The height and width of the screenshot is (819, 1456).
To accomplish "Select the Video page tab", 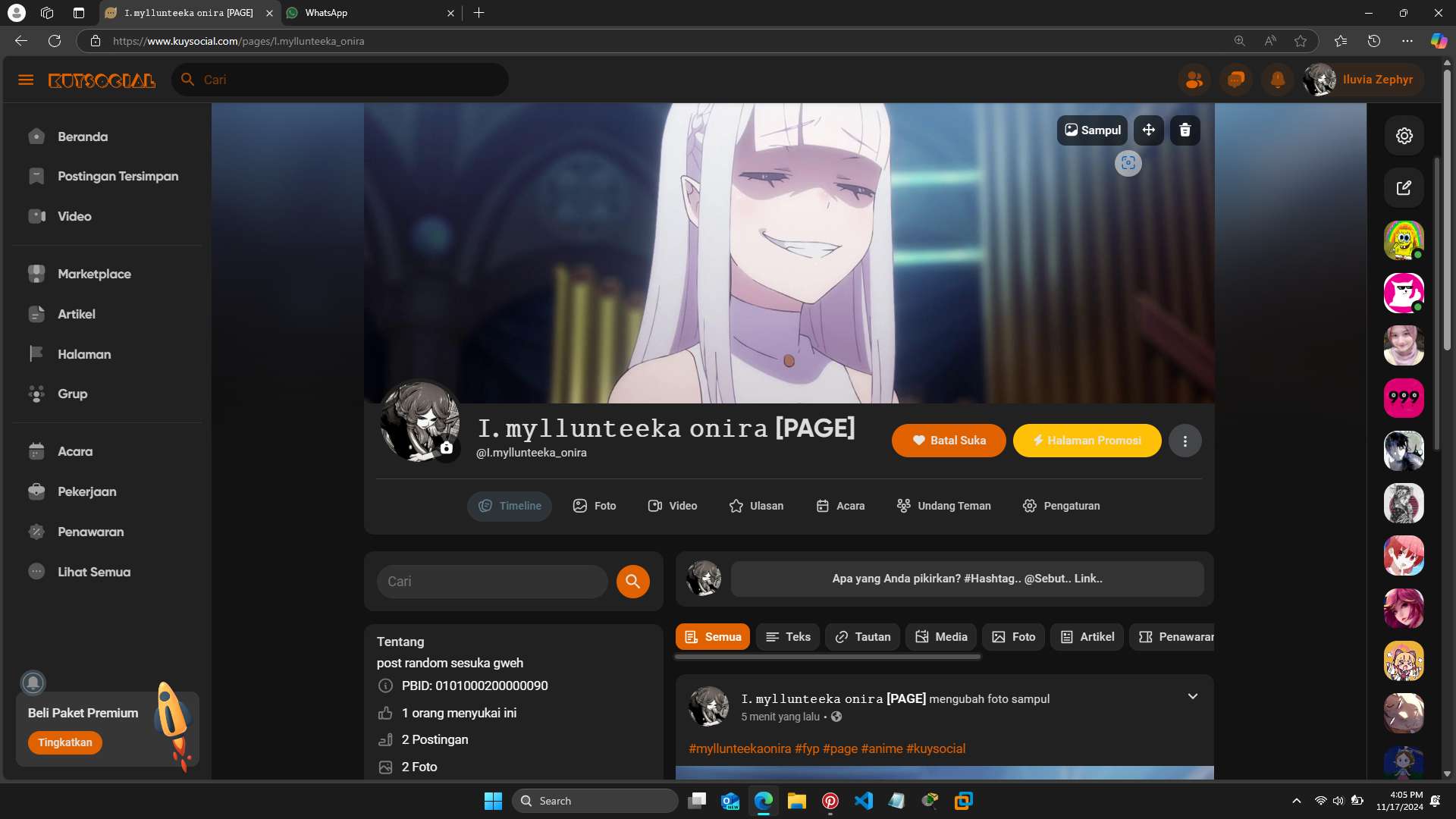I will [673, 506].
